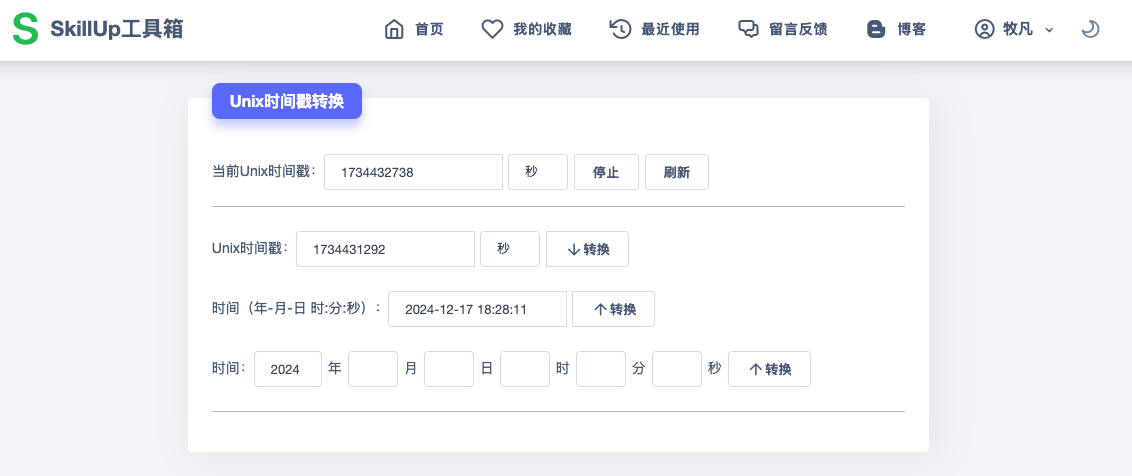Click the green SkillUp S logo
1132x476 pixels.
pos(25,29)
